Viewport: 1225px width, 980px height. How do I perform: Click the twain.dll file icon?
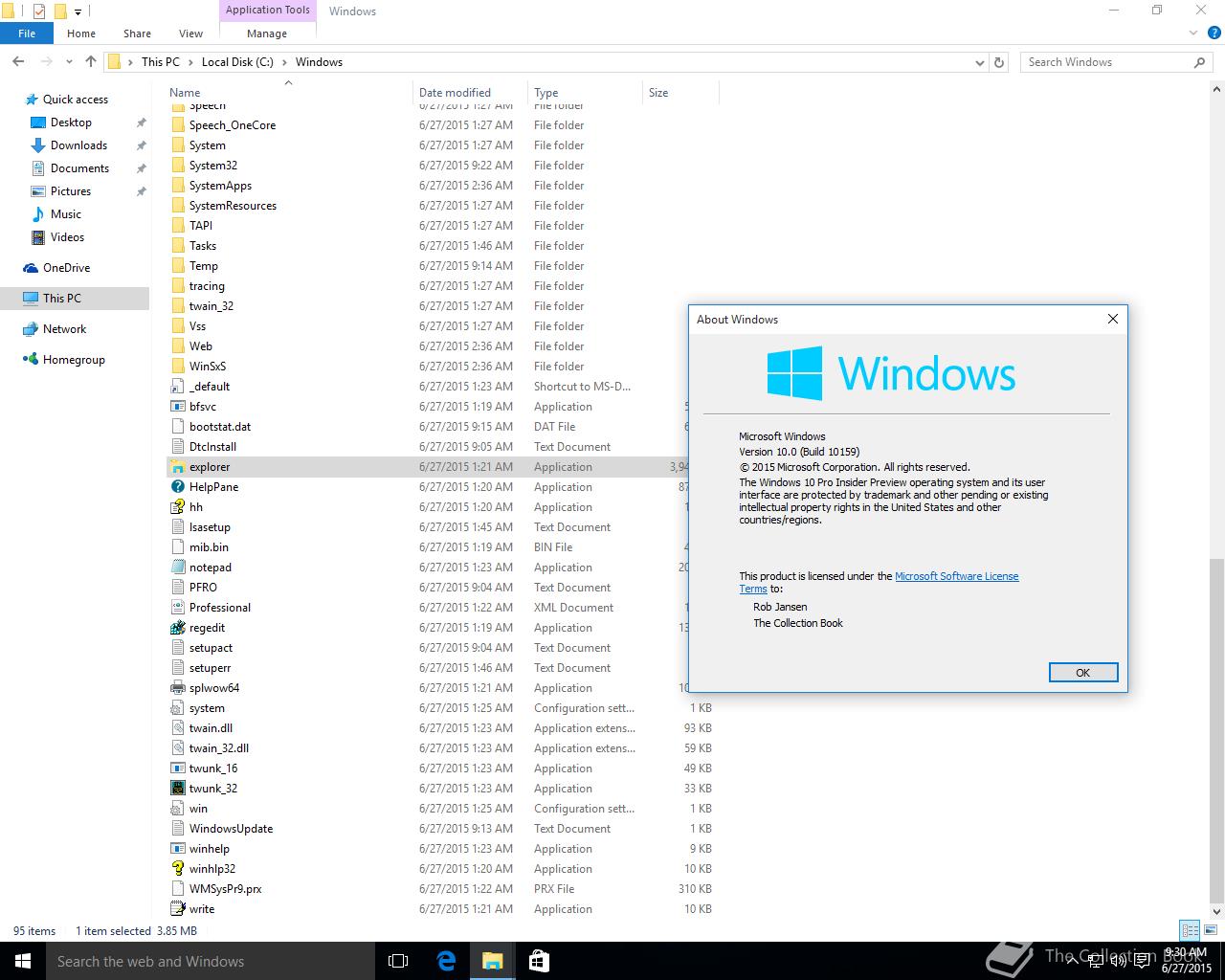[177, 728]
